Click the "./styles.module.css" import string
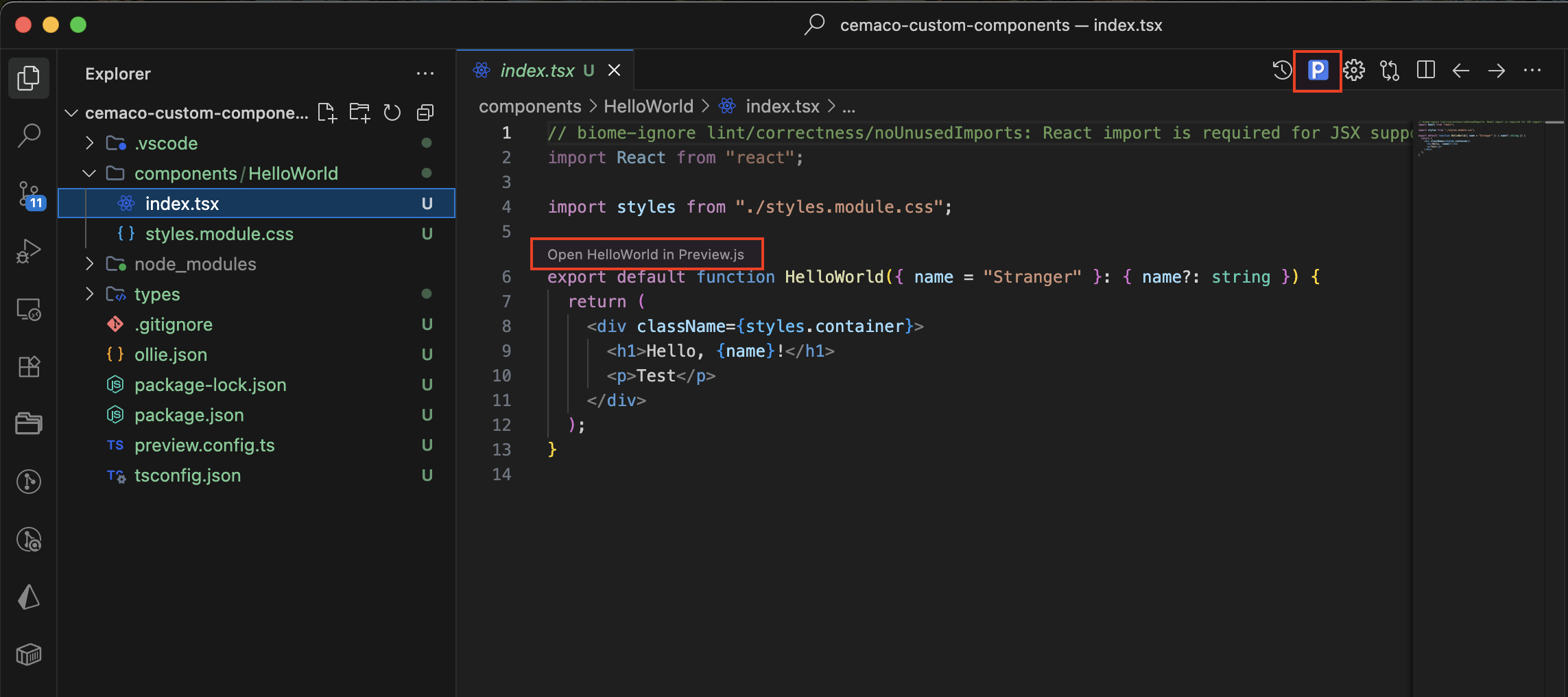 [839, 206]
